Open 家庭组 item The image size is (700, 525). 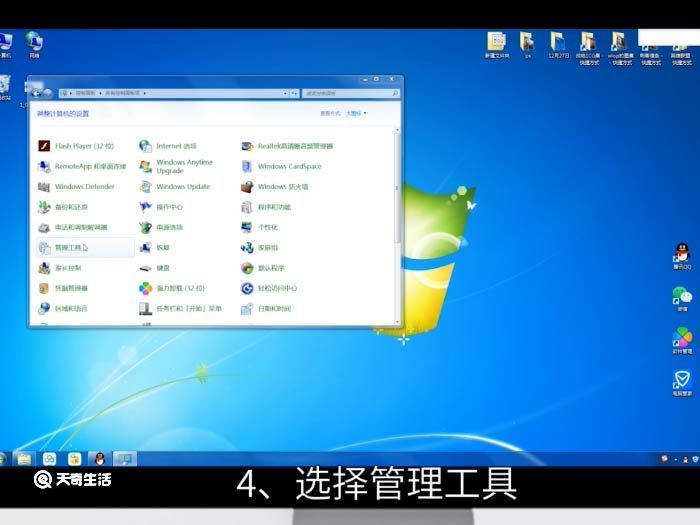click(259, 247)
